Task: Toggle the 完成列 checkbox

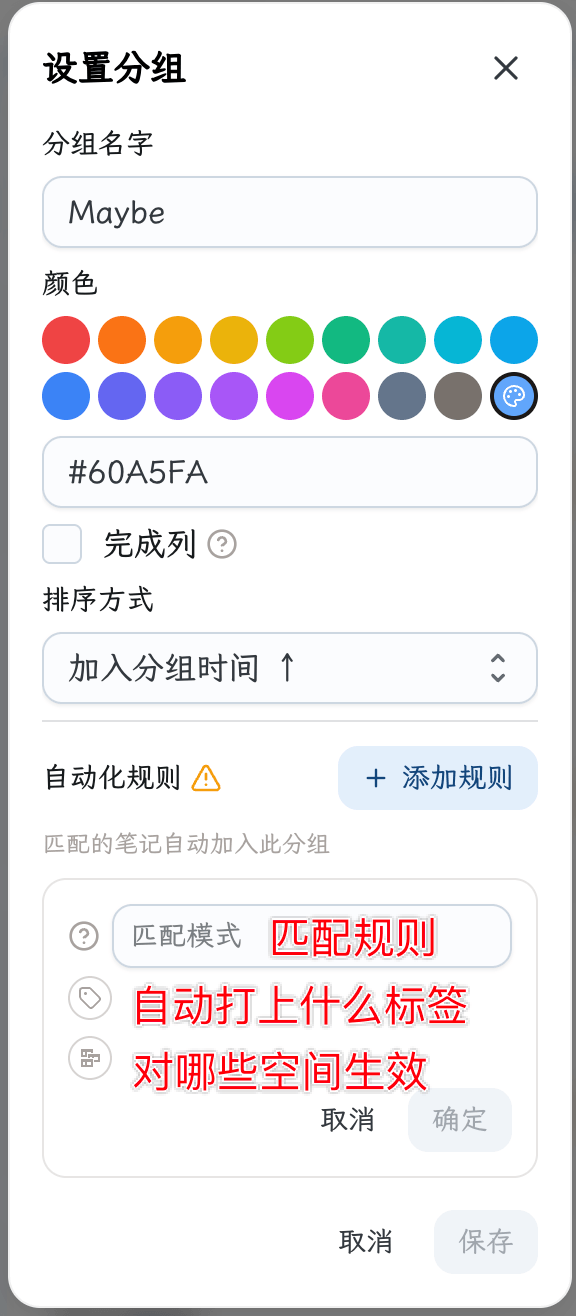Action: [x=62, y=545]
